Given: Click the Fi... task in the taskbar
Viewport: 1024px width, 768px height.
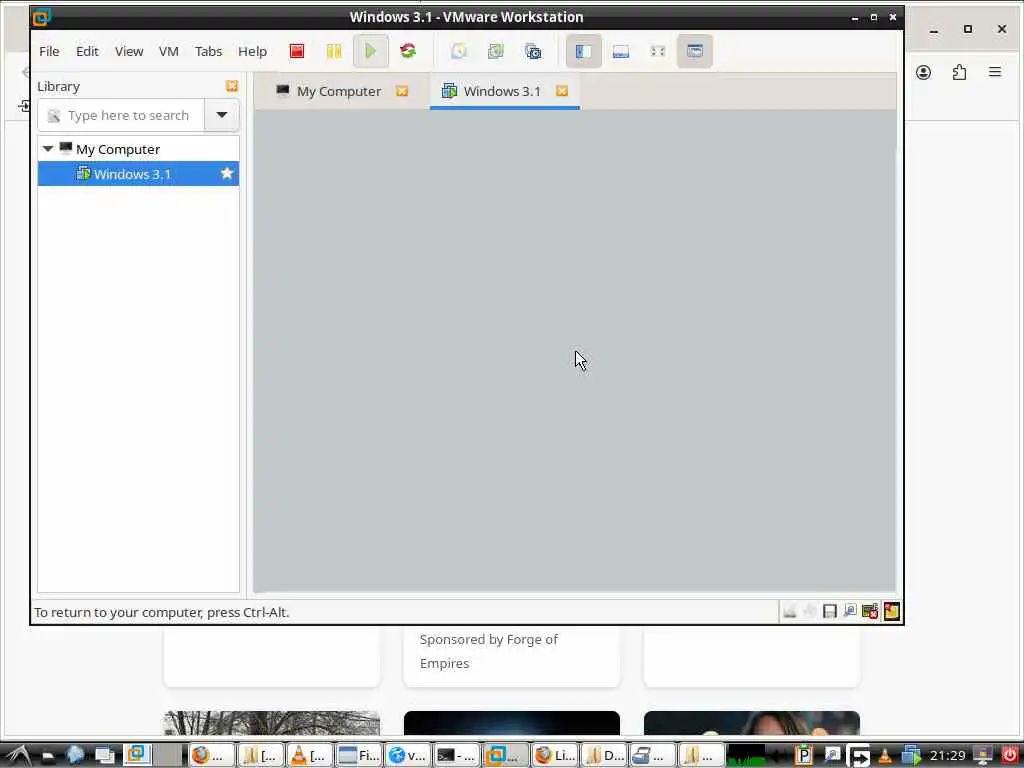Looking at the screenshot, I should tap(359, 756).
